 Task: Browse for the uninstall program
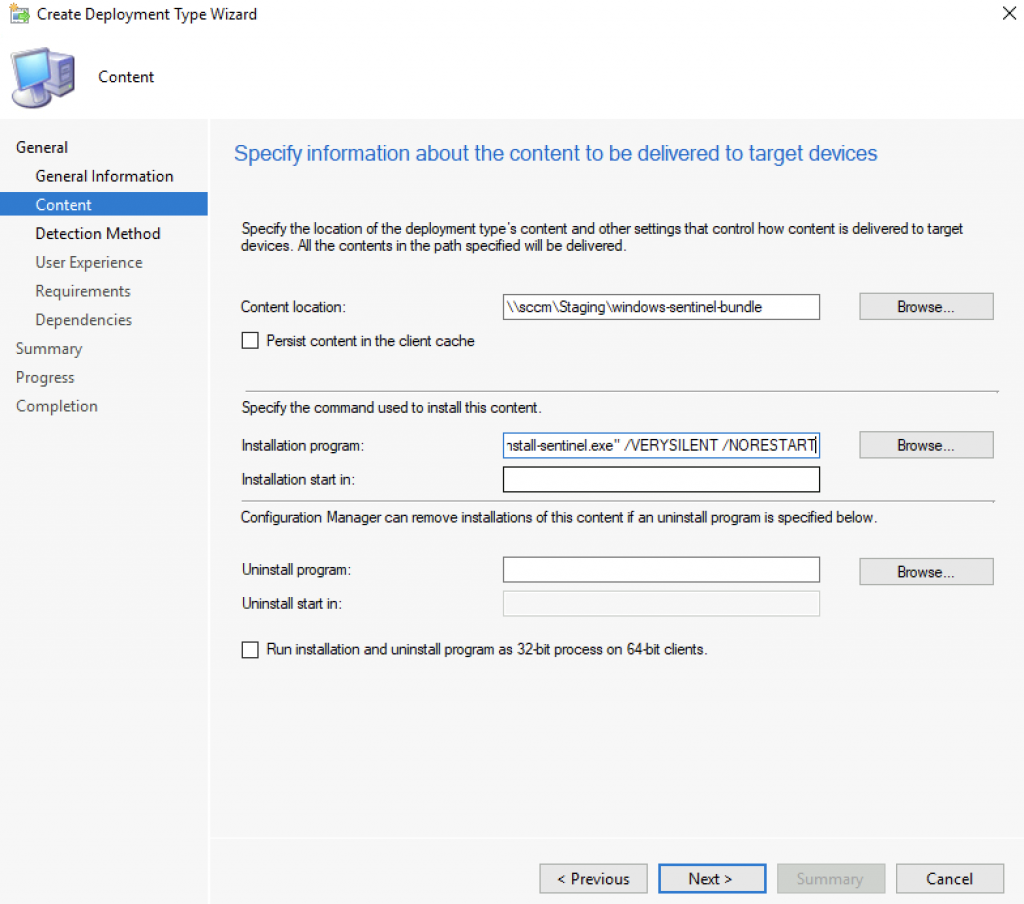pos(925,572)
